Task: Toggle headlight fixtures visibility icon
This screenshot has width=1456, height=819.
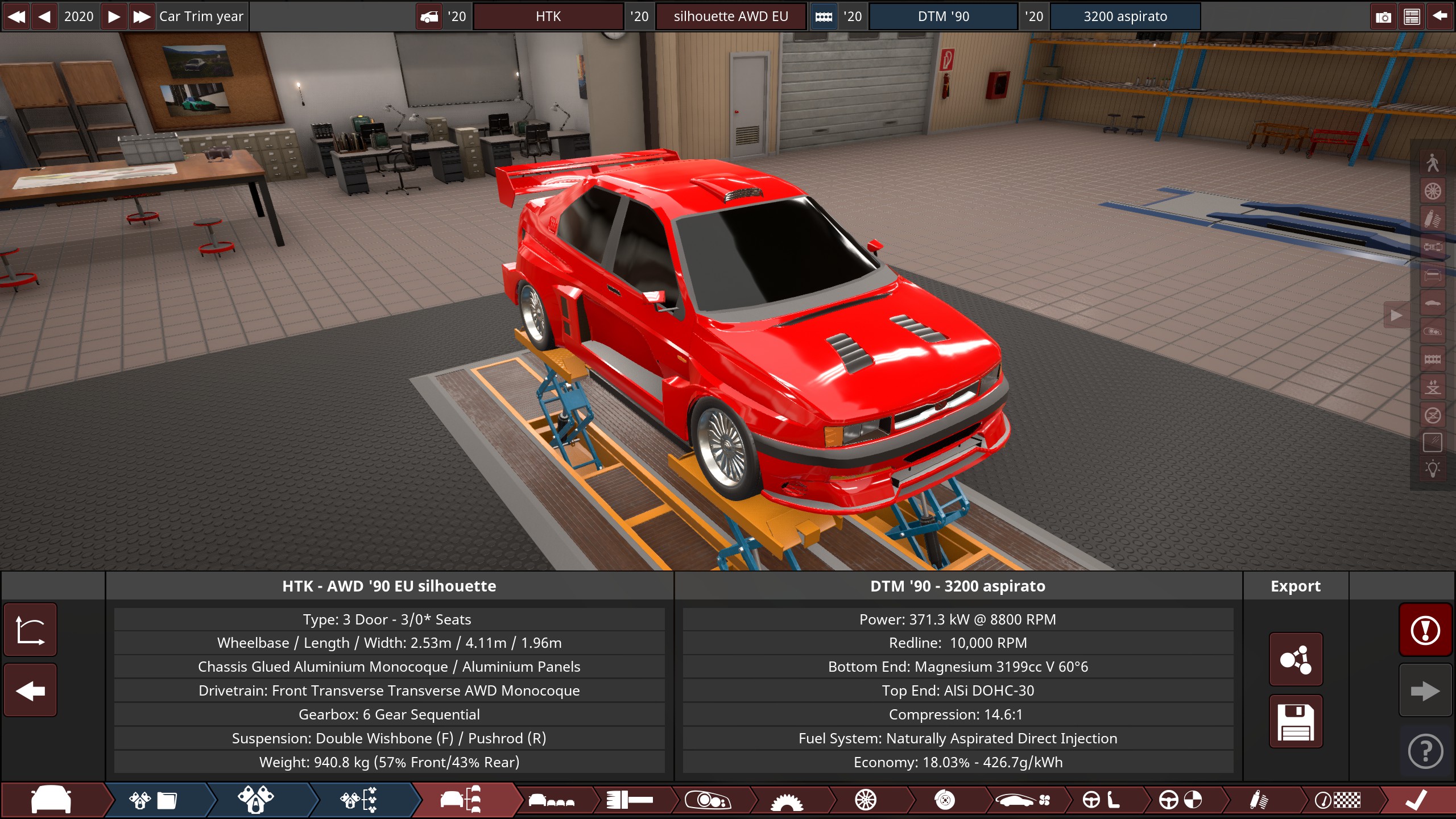Action: point(1433,331)
